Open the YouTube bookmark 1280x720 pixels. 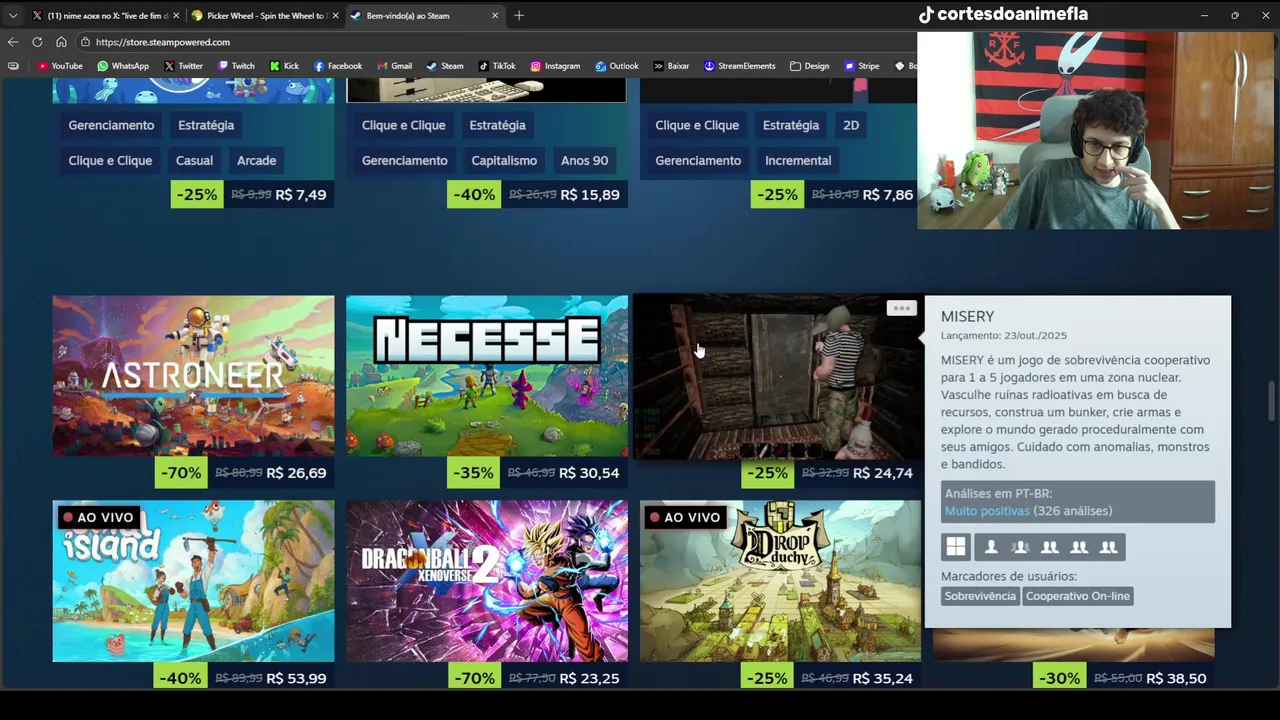click(59, 66)
